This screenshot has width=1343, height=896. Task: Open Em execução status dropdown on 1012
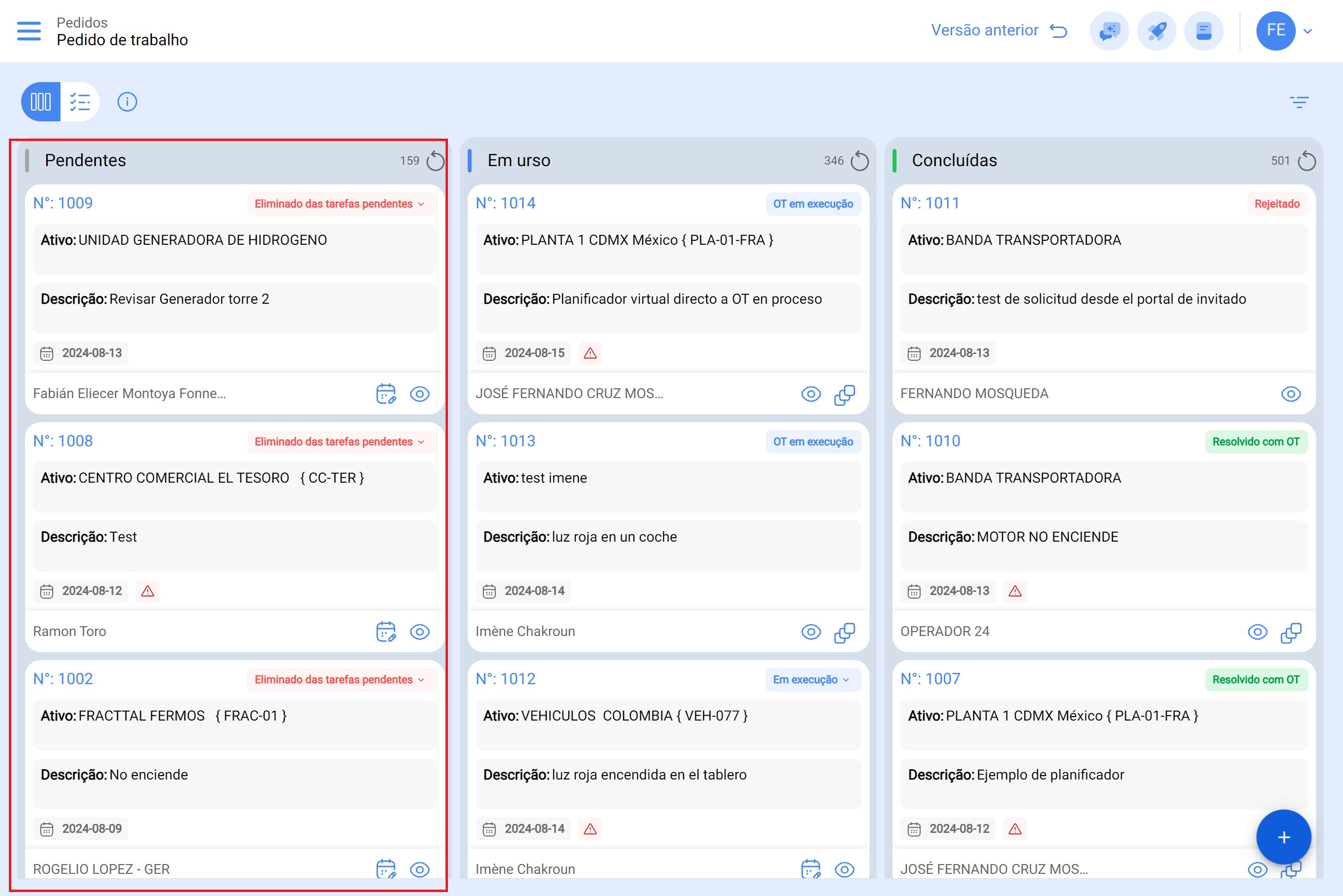(x=811, y=679)
